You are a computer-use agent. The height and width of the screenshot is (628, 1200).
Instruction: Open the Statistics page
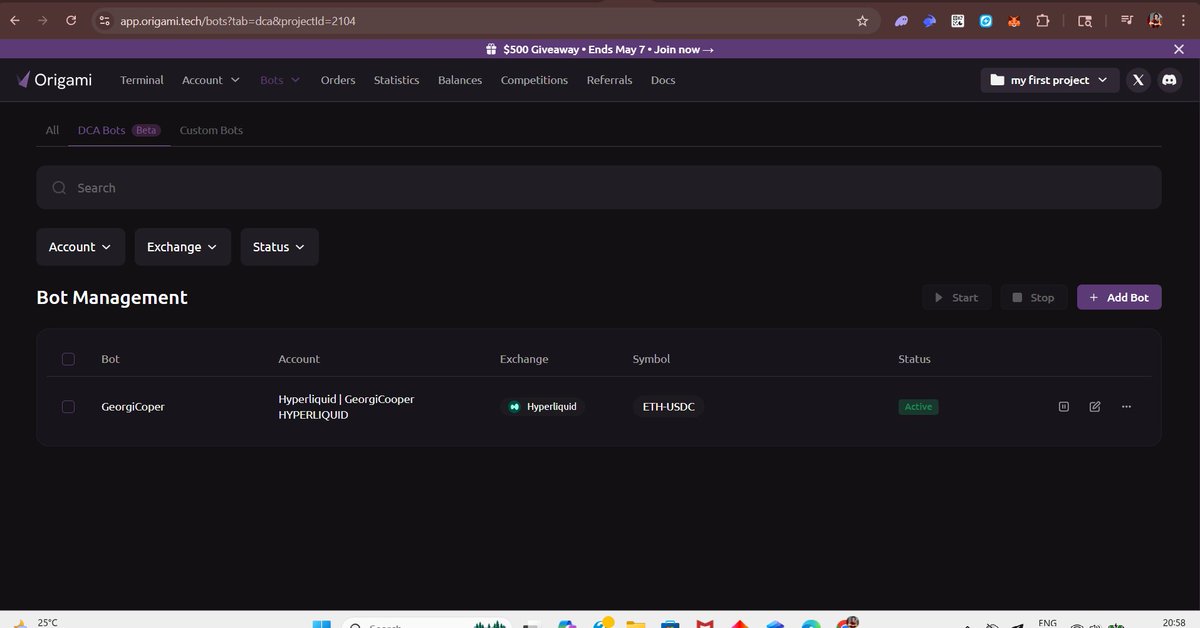click(x=396, y=80)
